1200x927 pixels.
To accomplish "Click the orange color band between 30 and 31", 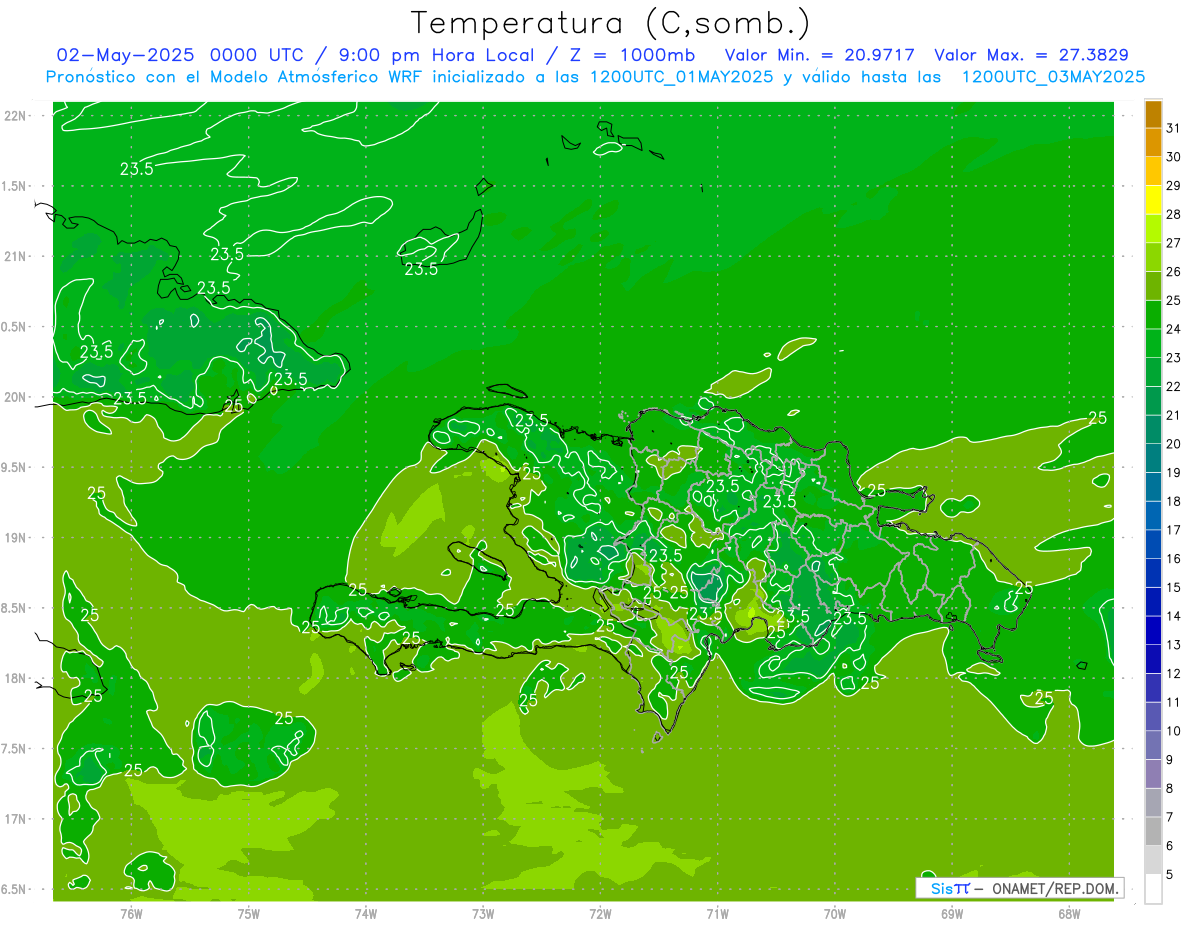I will point(1153,143).
